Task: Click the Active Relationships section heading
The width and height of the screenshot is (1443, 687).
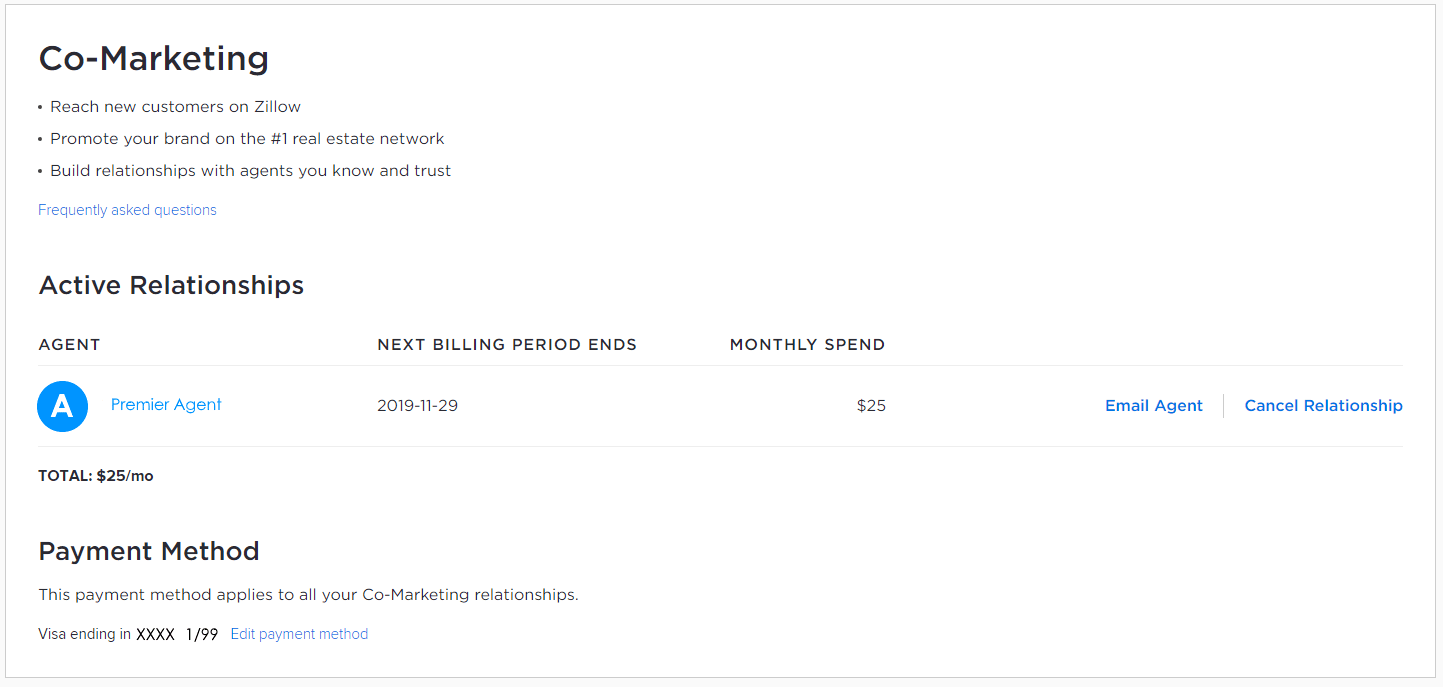Action: (170, 285)
